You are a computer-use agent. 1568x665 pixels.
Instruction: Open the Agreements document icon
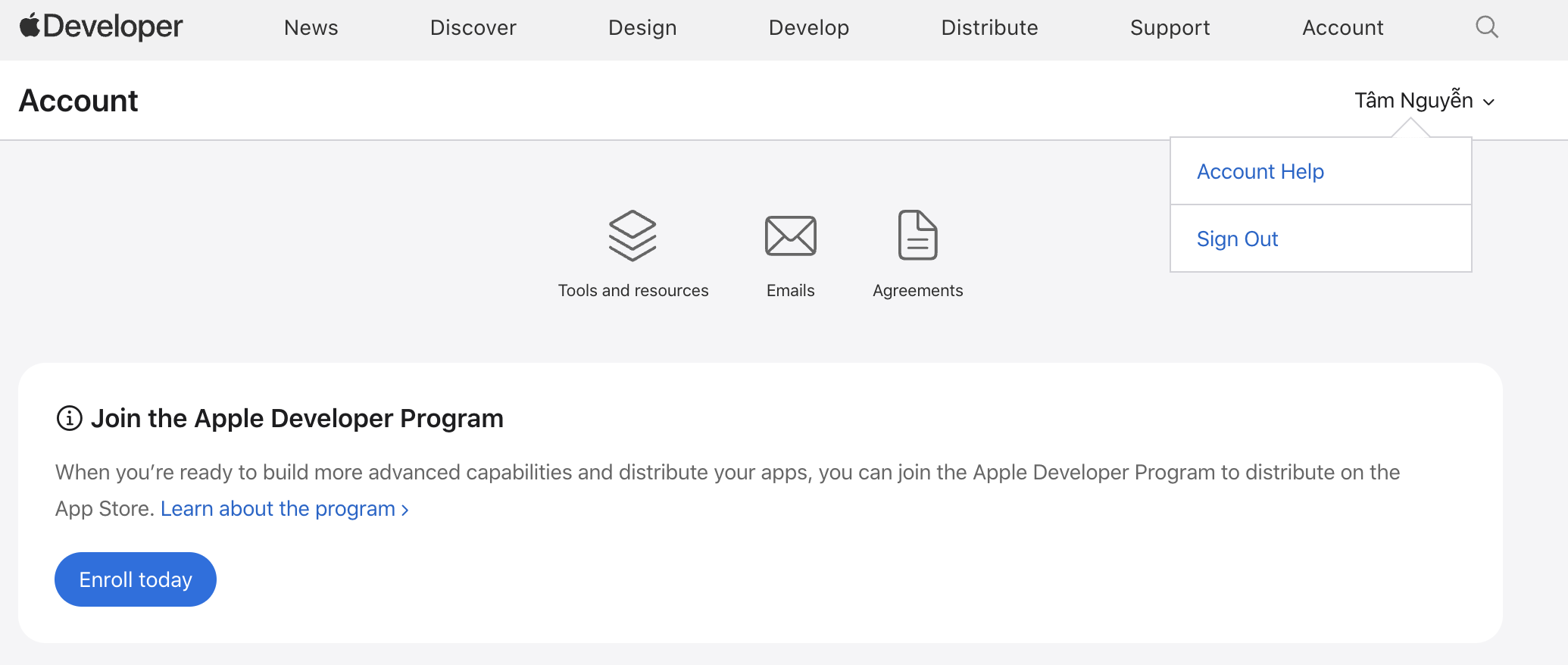point(917,236)
